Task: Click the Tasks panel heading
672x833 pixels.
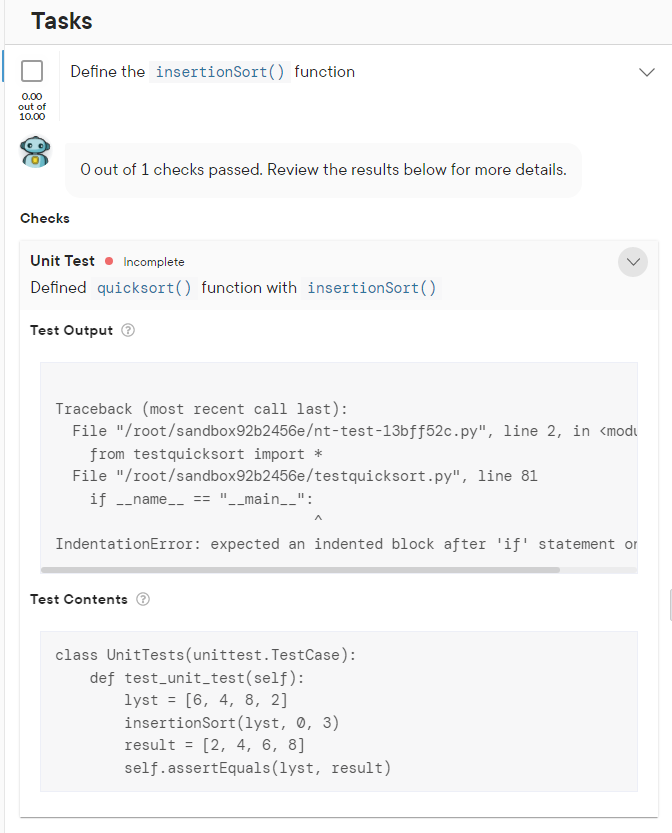Action: (x=62, y=21)
